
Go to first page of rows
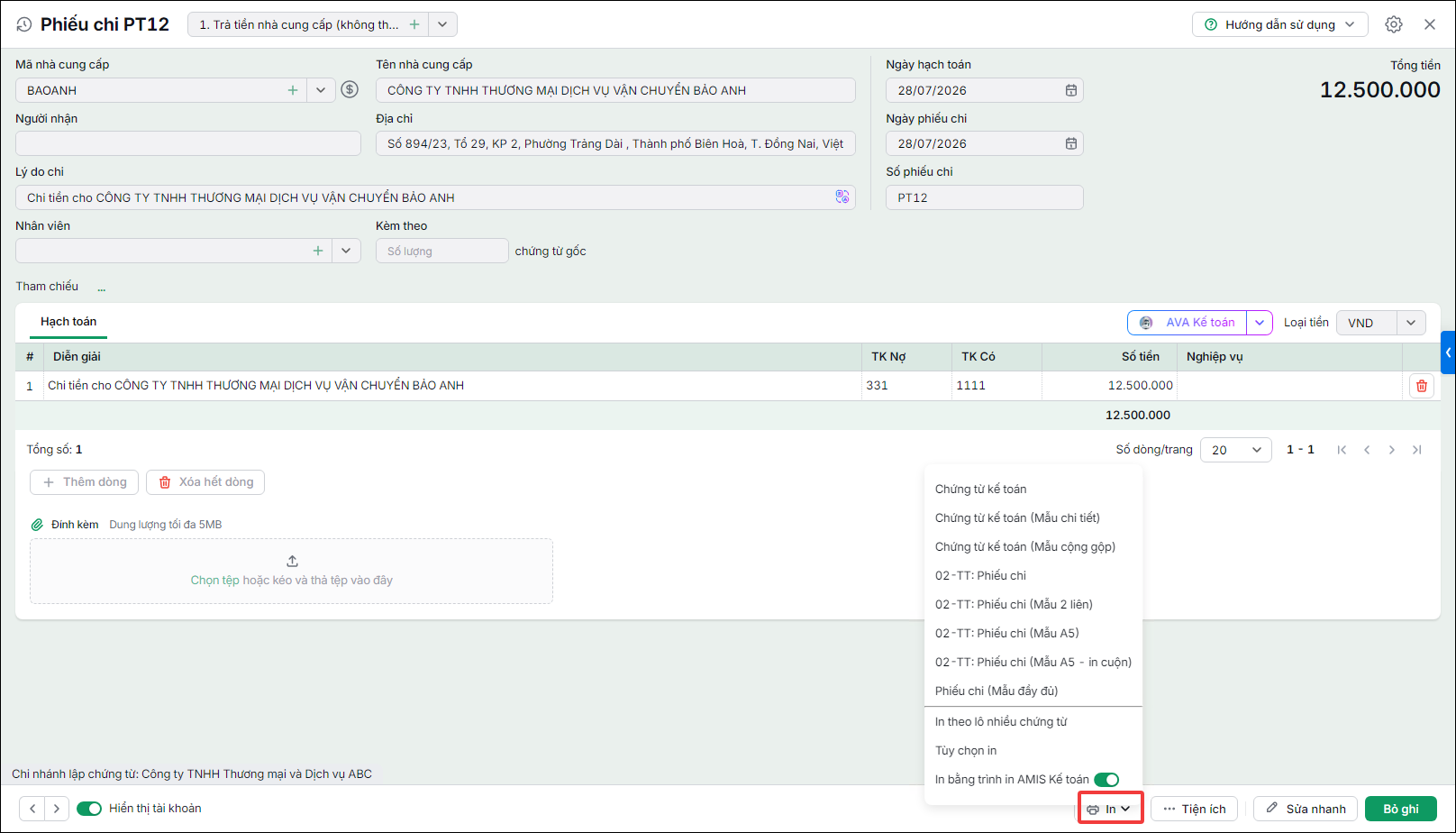pyautogui.click(x=1342, y=450)
